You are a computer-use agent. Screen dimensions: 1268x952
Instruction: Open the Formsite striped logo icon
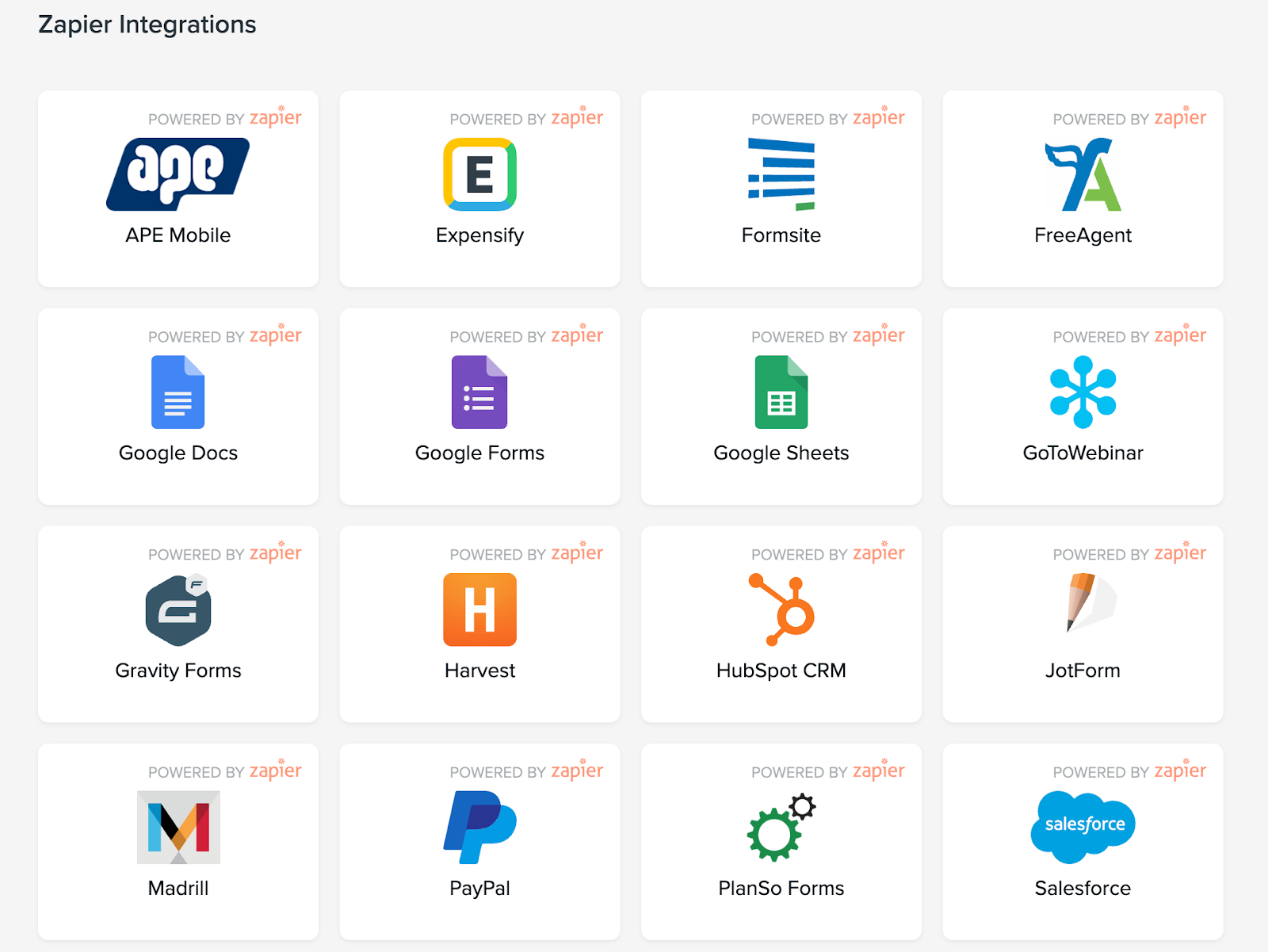[781, 174]
